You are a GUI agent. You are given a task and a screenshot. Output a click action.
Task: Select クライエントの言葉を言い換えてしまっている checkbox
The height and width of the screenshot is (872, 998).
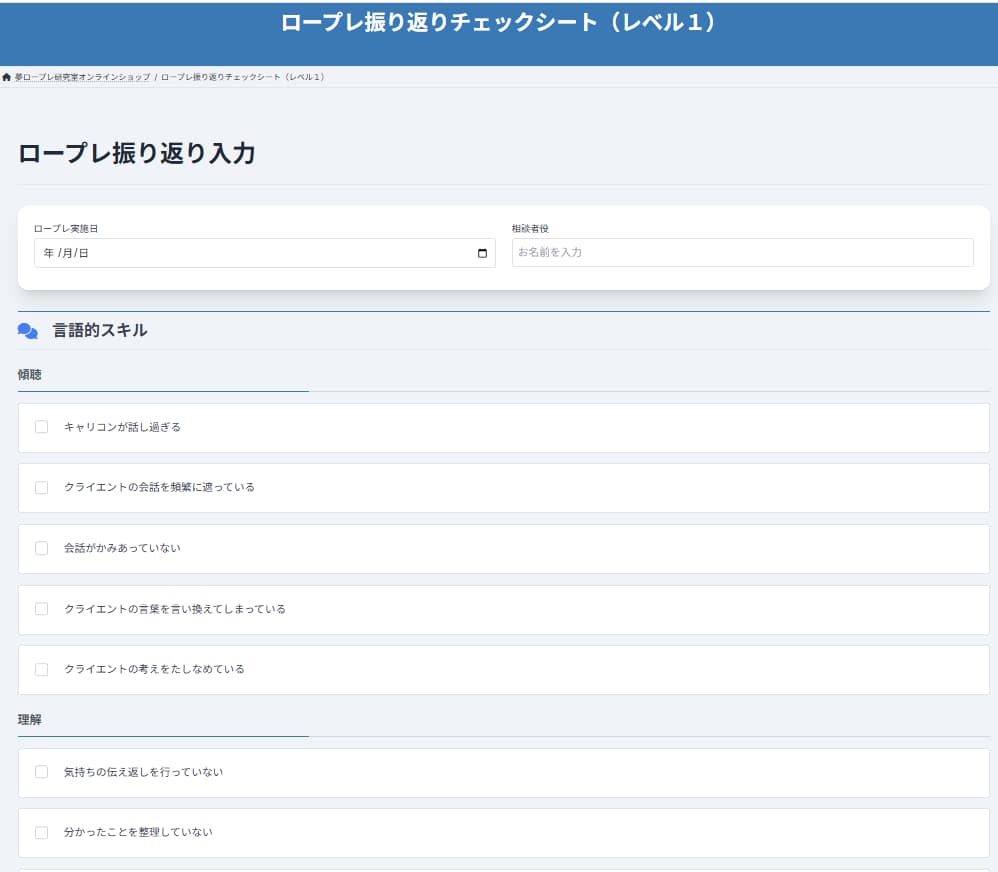[x=41, y=609]
